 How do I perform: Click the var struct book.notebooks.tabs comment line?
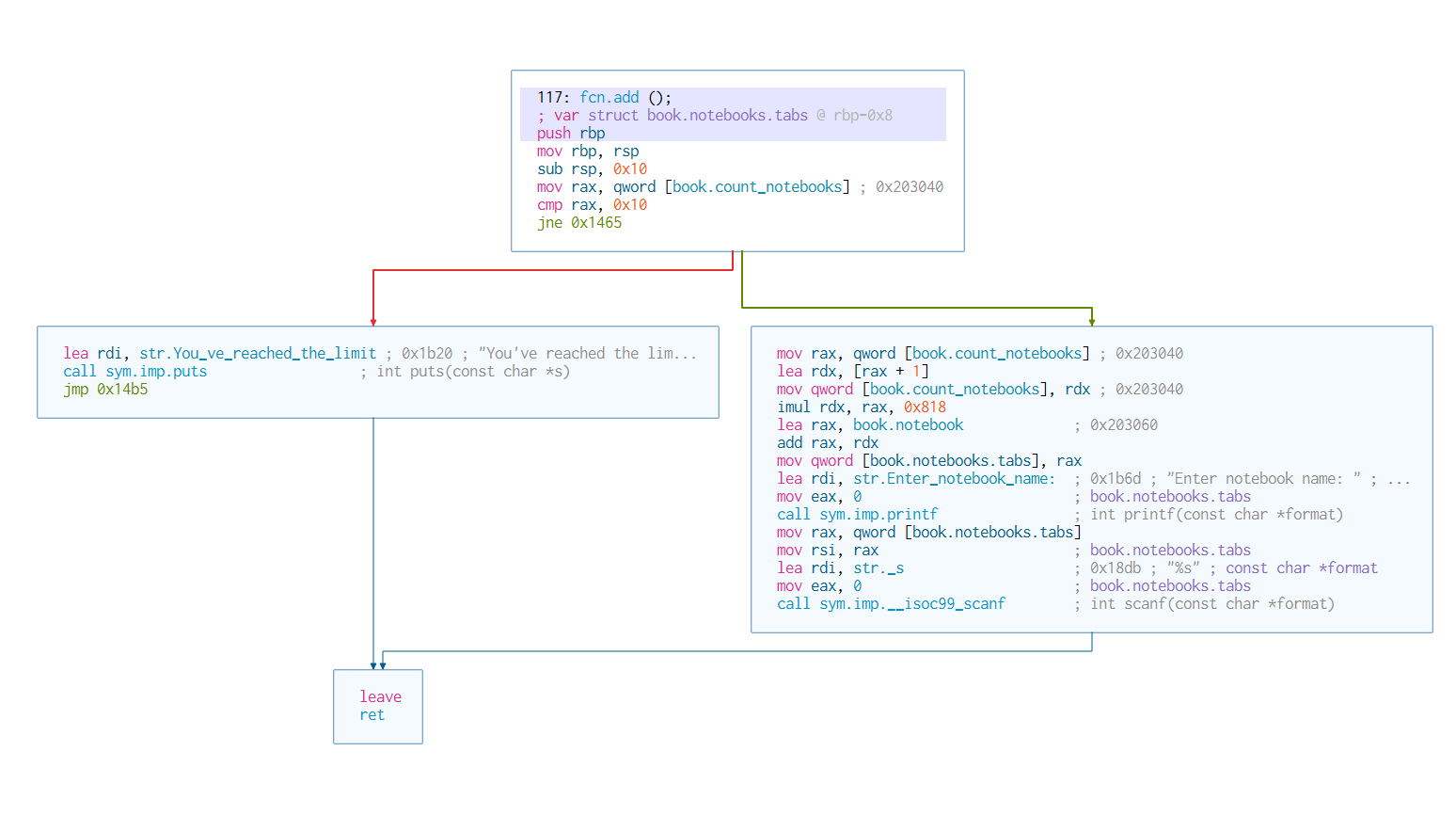715,116
